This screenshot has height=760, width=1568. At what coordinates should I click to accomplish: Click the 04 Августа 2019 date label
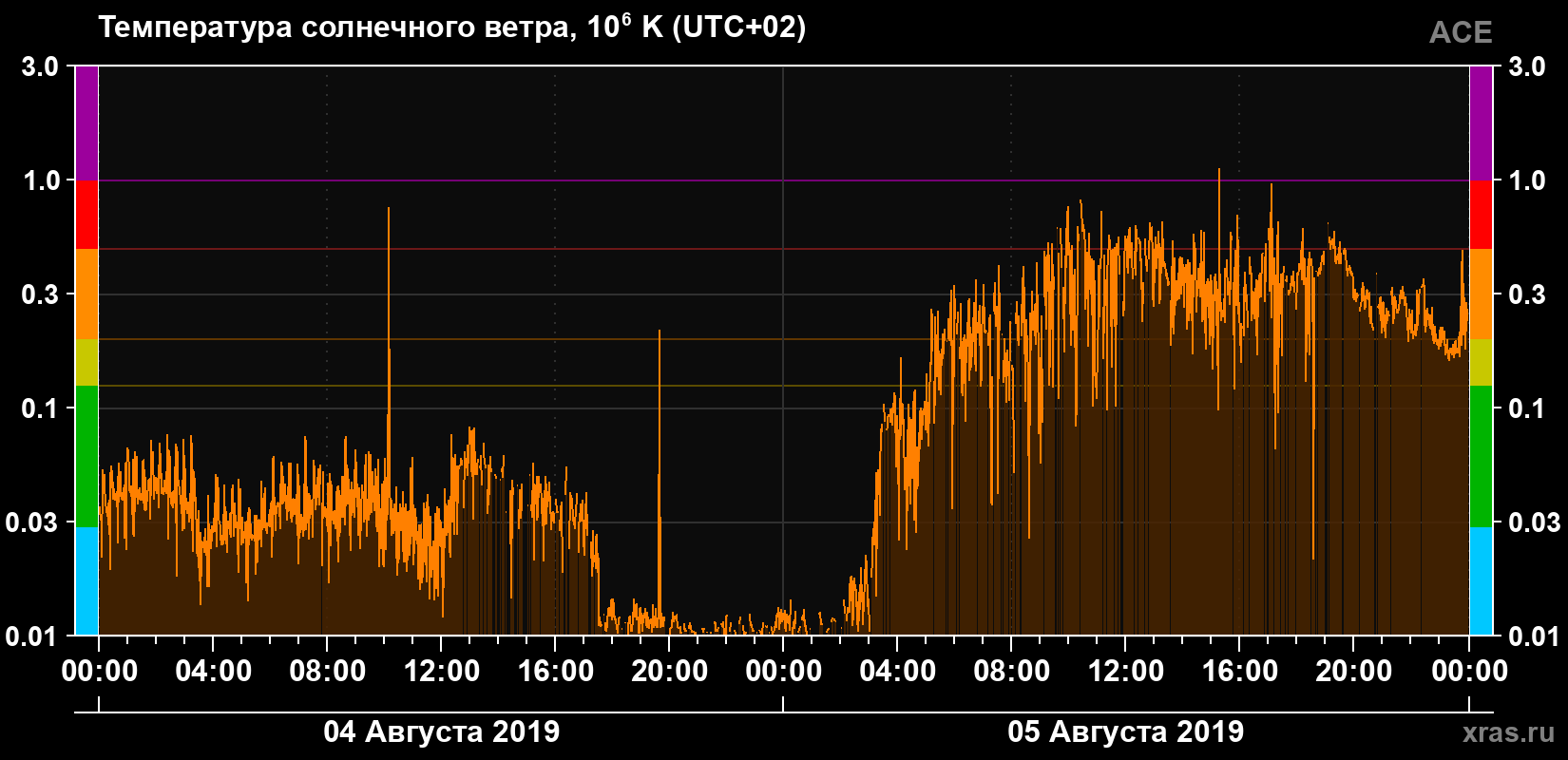[442, 731]
